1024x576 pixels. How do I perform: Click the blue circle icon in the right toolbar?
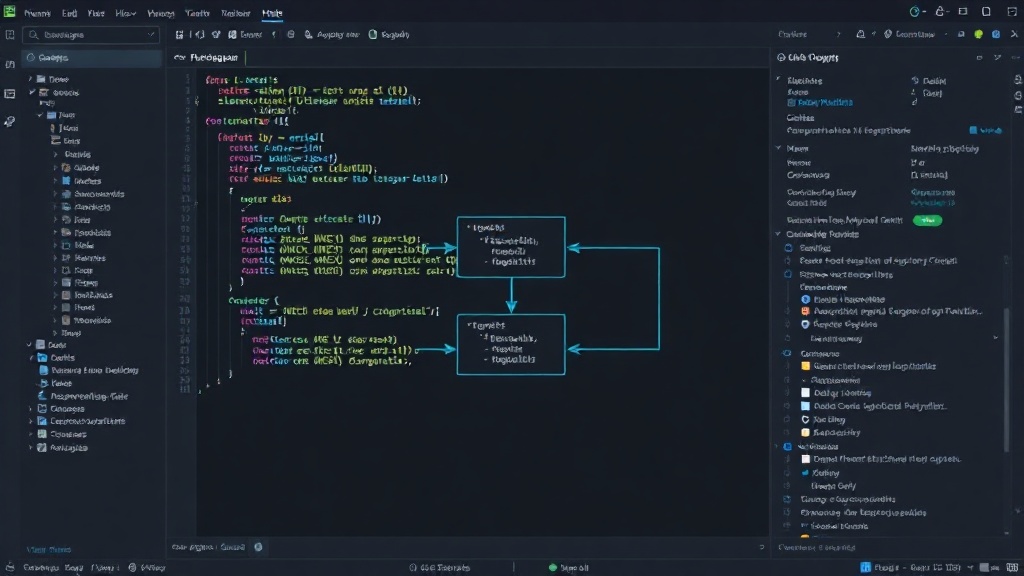pyautogui.click(x=996, y=34)
